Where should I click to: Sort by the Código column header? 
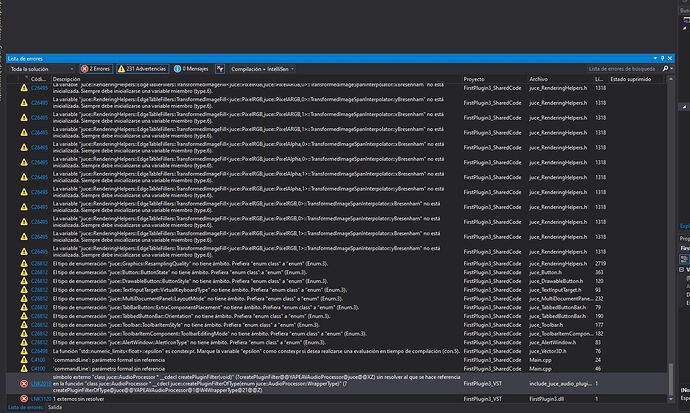tap(40, 79)
